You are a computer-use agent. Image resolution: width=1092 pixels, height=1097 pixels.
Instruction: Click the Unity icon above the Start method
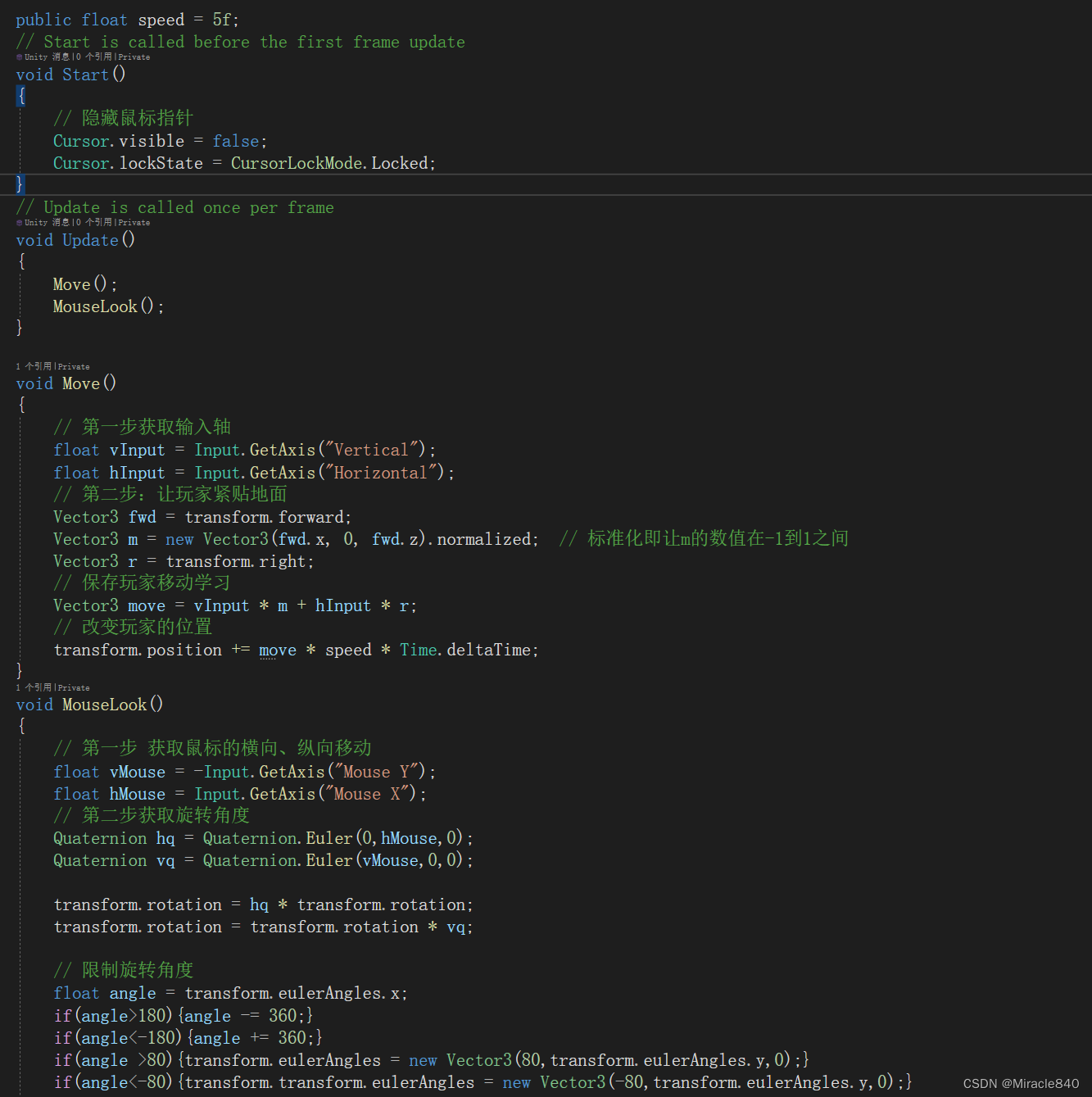[x=20, y=57]
